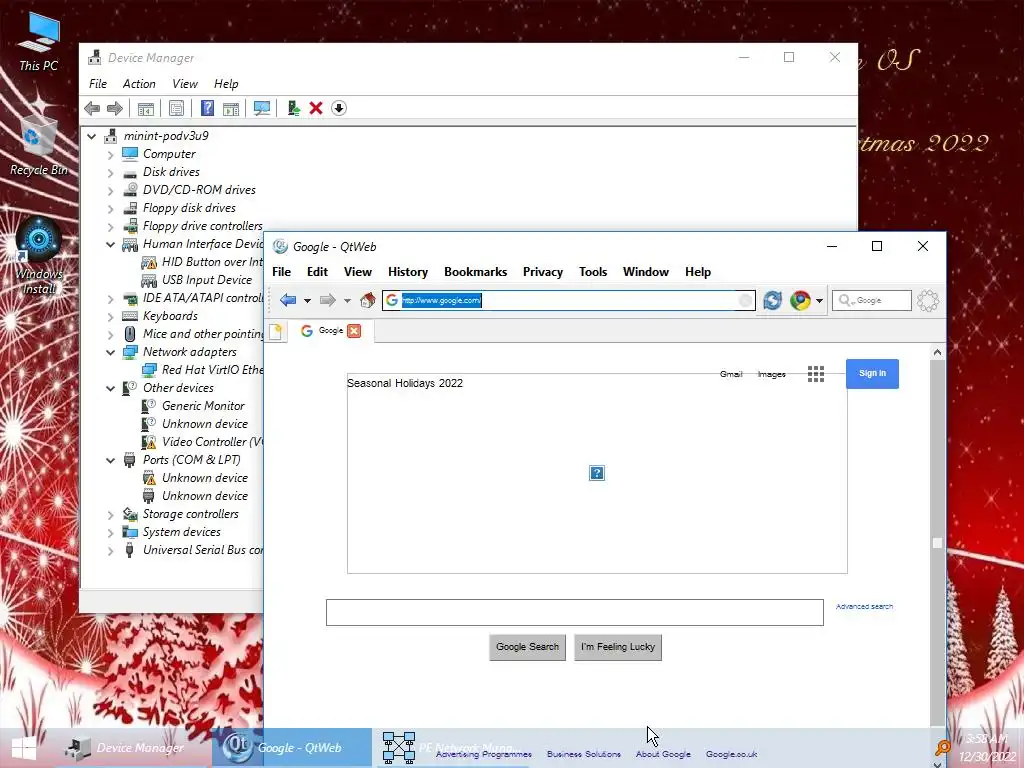Open the QtWeb Tools menu
Viewport: 1024px width, 768px height.
coord(593,272)
